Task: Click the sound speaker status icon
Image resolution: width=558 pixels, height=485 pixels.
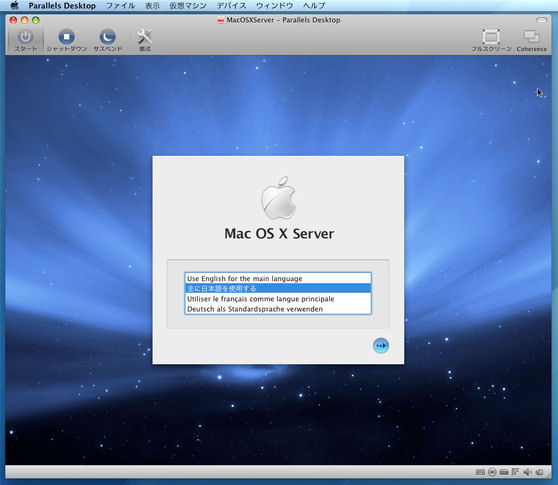Action: [x=527, y=472]
